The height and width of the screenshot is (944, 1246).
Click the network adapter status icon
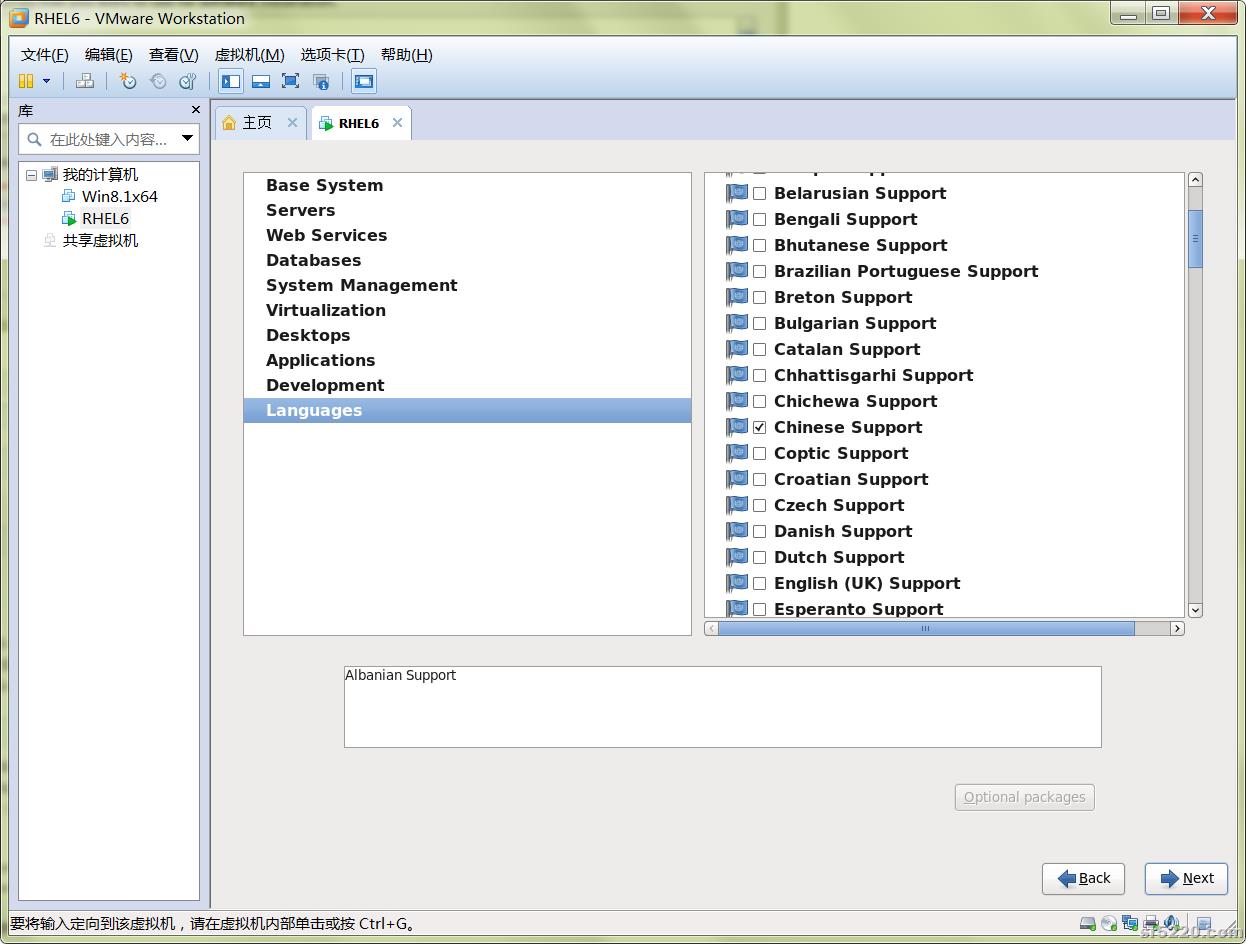[x=1130, y=923]
